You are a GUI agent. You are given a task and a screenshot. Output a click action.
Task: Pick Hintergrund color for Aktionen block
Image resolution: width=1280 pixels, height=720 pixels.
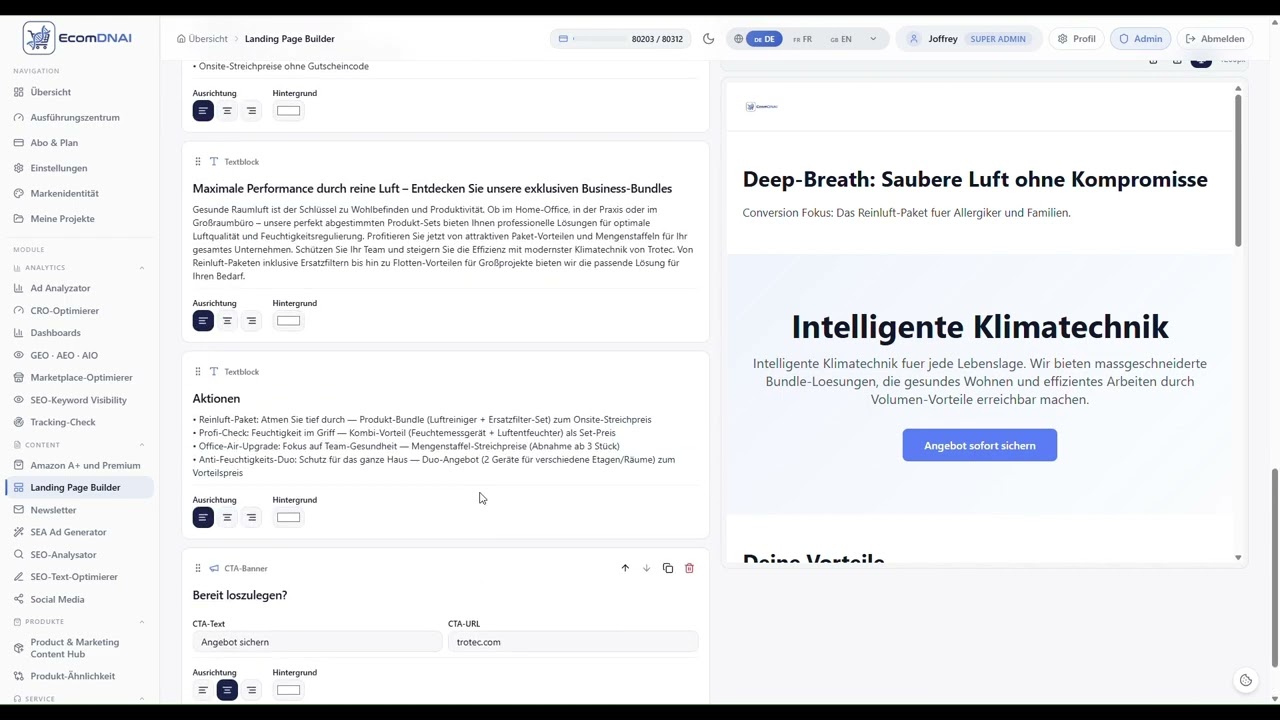pos(288,517)
